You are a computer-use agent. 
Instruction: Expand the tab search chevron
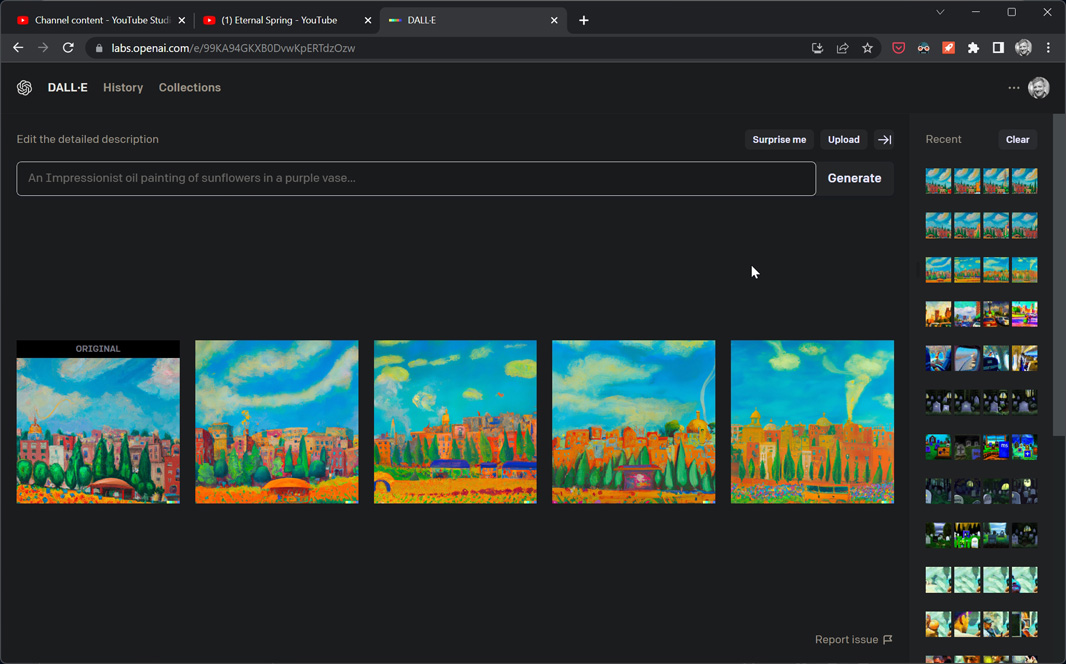point(940,13)
